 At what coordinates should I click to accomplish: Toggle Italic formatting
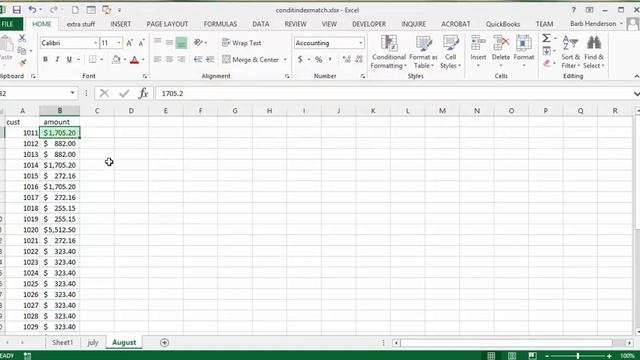pos(57,60)
